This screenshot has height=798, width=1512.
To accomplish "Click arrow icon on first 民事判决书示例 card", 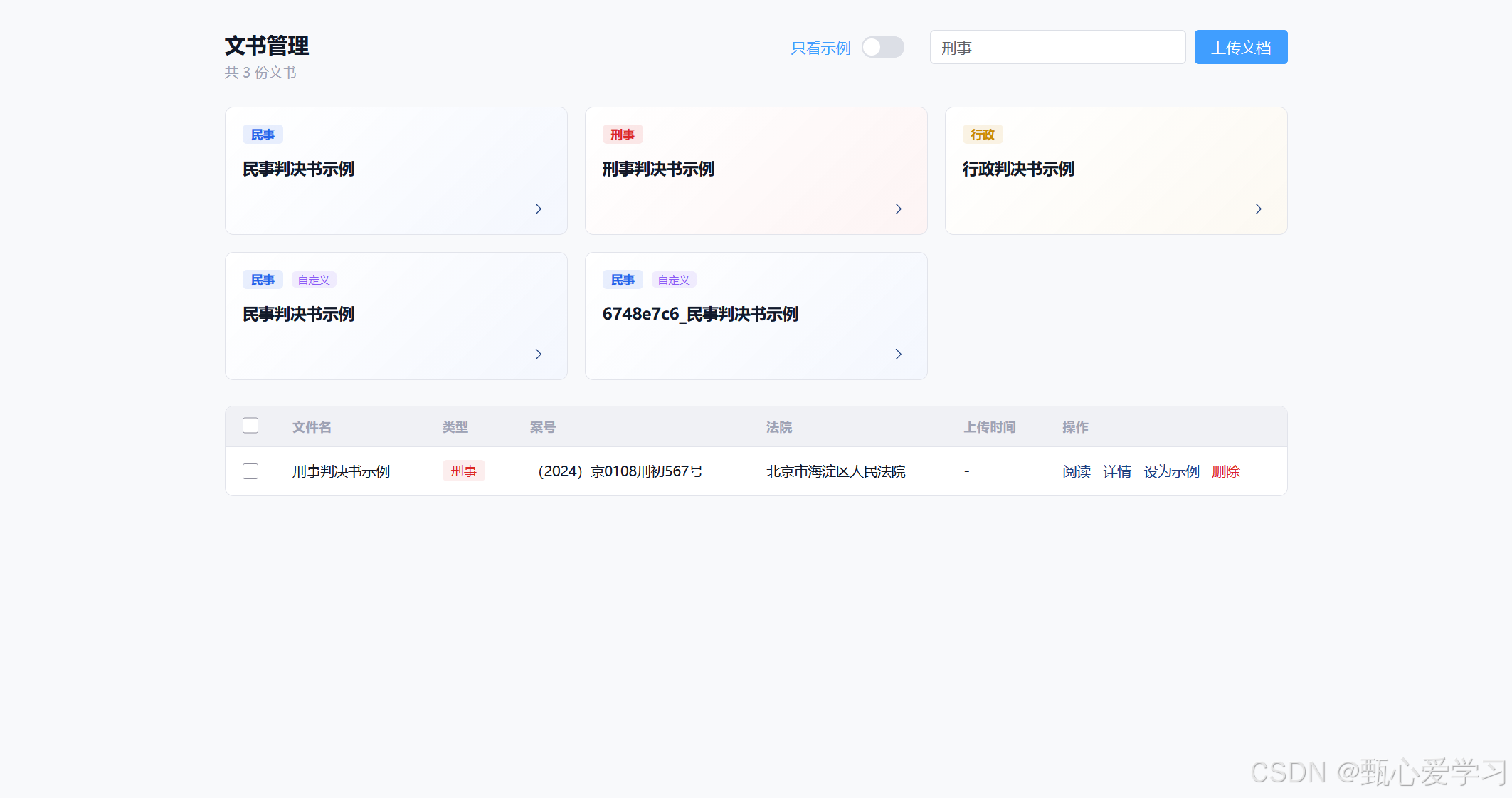I will [538, 209].
